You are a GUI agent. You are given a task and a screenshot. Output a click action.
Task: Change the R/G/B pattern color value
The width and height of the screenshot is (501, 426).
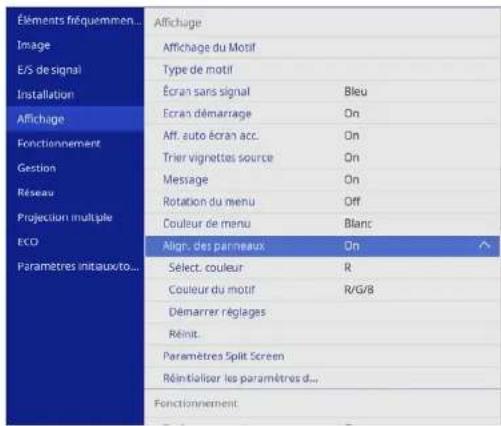pos(359,289)
